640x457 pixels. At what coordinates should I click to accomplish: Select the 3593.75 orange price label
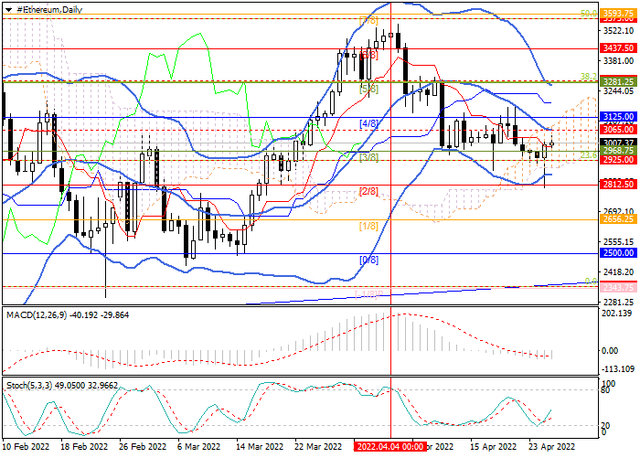click(618, 13)
